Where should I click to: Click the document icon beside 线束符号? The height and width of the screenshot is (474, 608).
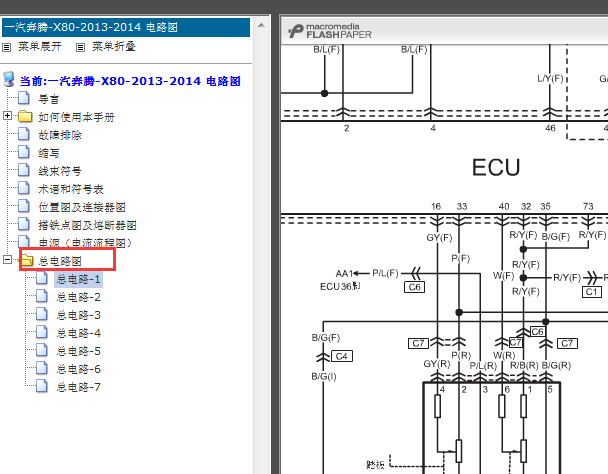point(24,170)
